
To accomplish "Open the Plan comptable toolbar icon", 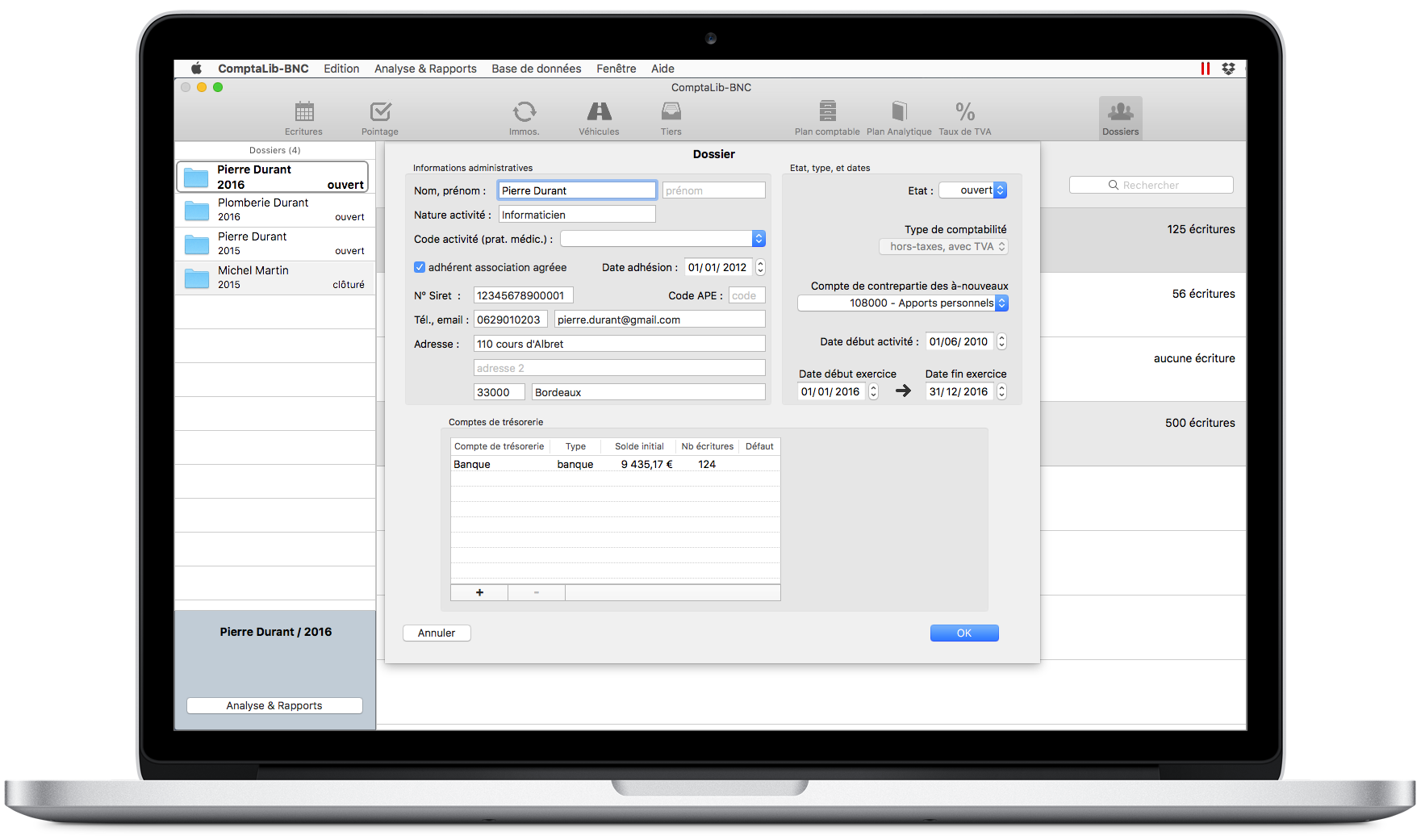I will click(827, 118).
